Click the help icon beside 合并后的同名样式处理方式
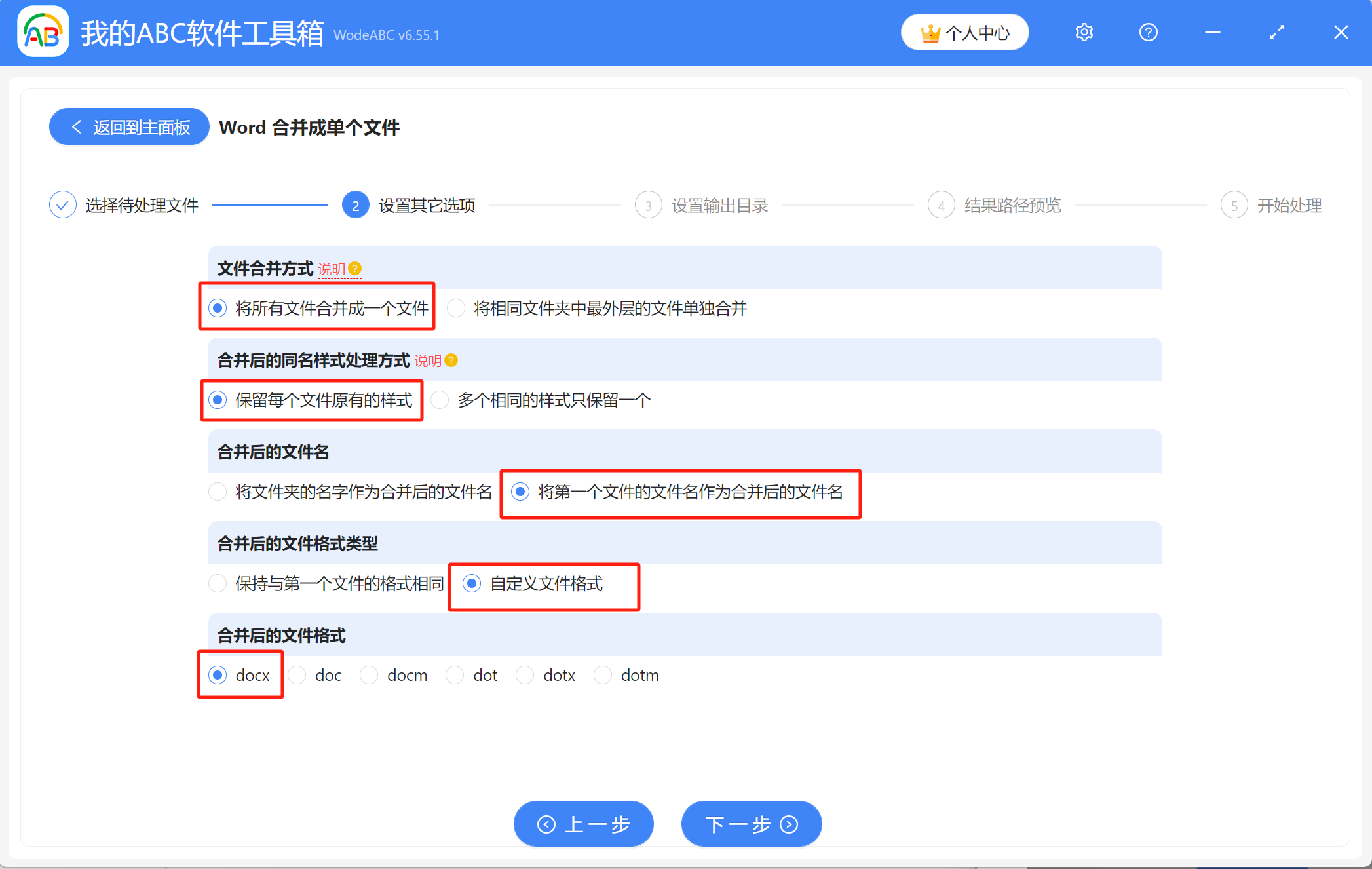This screenshot has width=1372, height=869. pyautogui.click(x=451, y=360)
